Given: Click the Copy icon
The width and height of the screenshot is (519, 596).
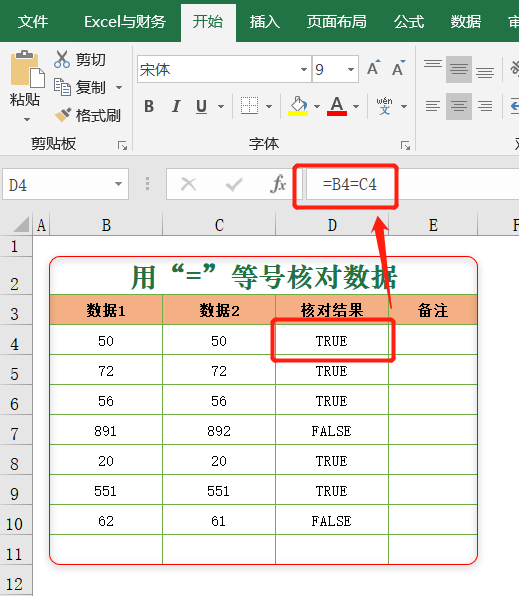Looking at the screenshot, I should click(x=62, y=87).
